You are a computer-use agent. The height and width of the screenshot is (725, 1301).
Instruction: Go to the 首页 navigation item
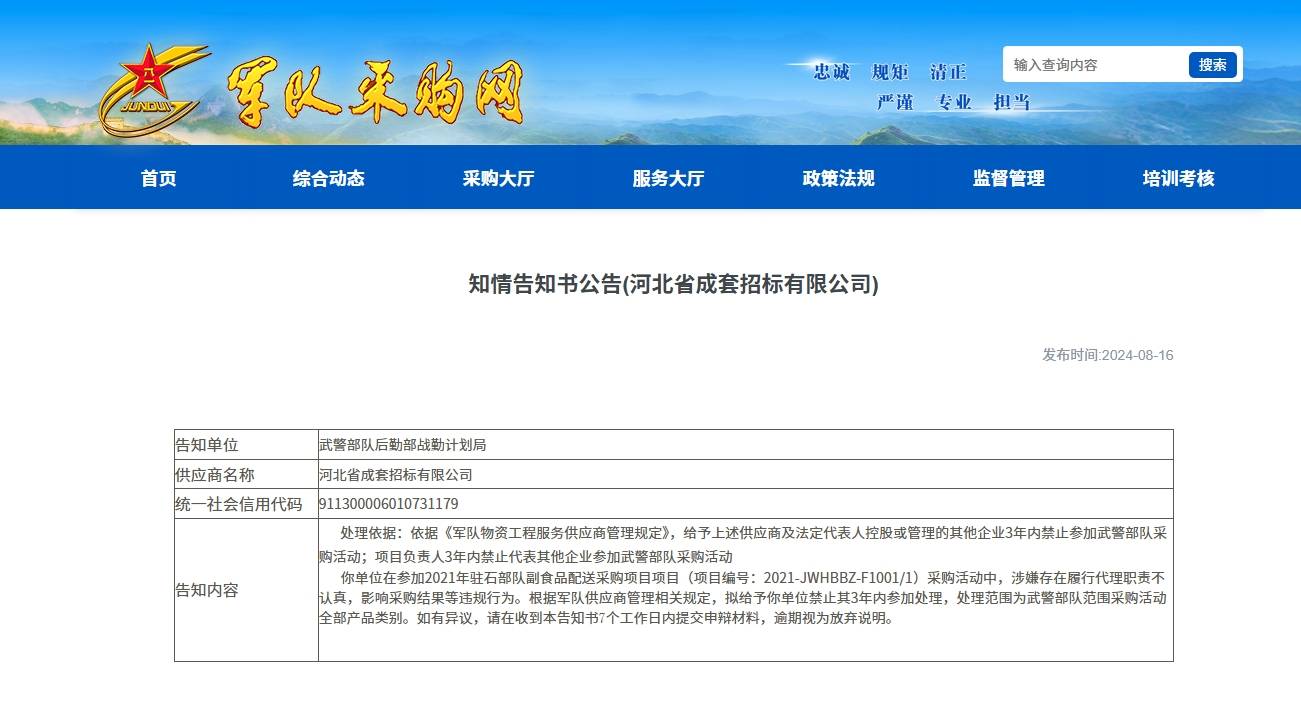pyautogui.click(x=158, y=178)
